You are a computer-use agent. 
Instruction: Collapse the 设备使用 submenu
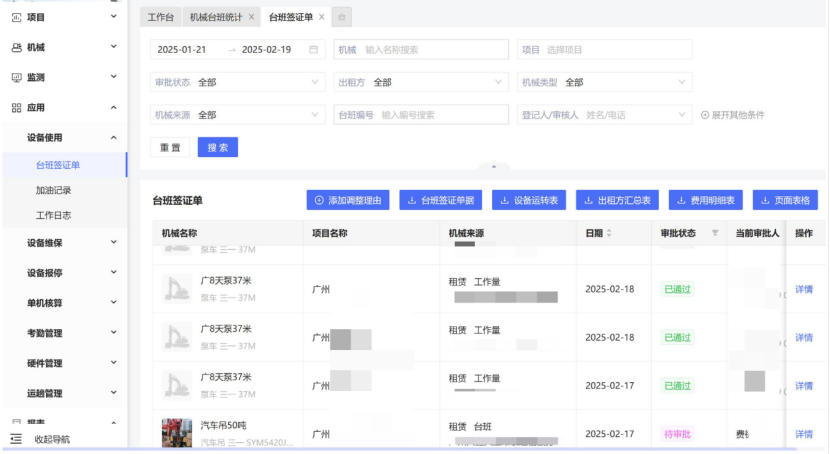pos(113,138)
